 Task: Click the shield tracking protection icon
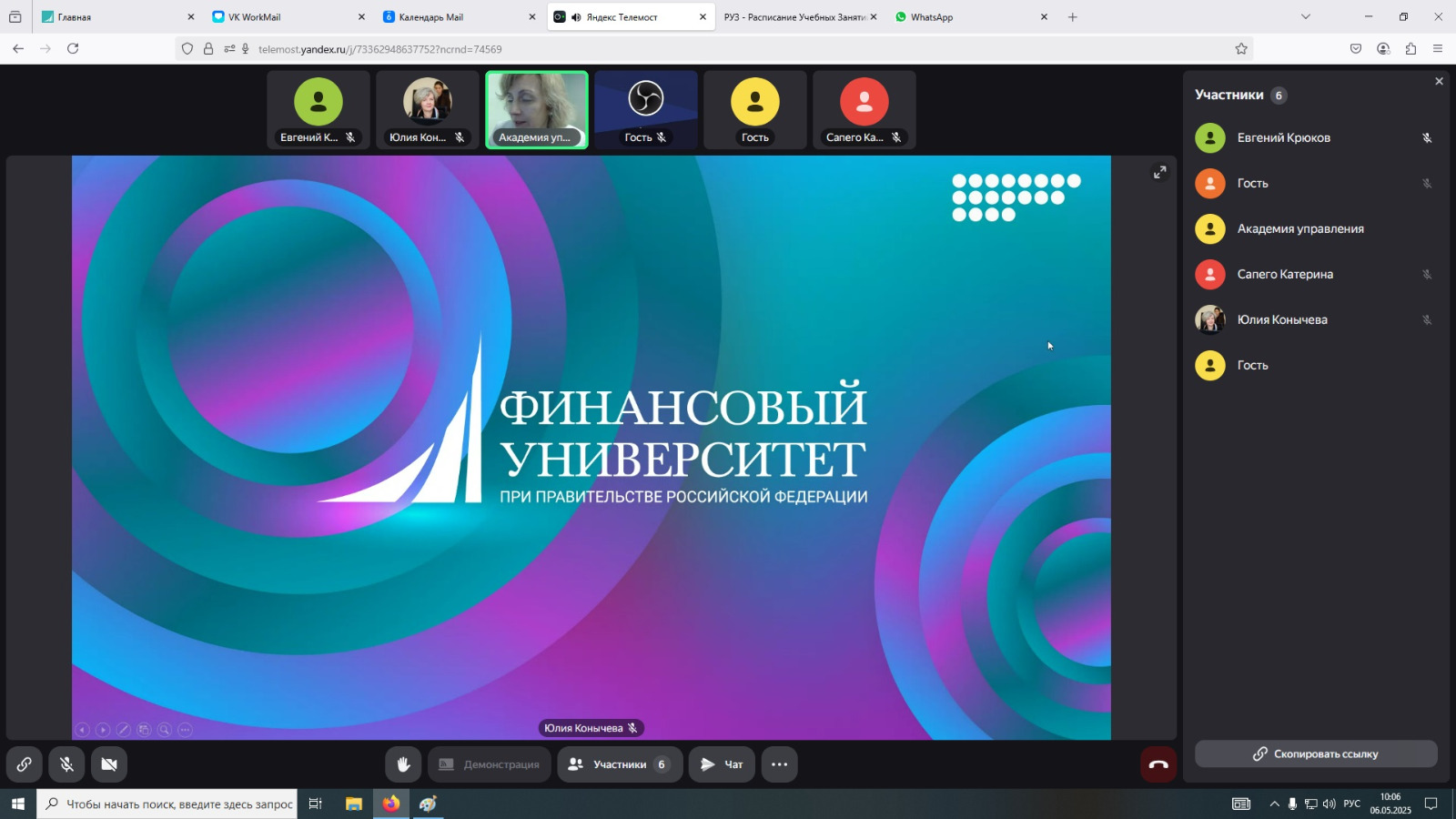coord(187,49)
